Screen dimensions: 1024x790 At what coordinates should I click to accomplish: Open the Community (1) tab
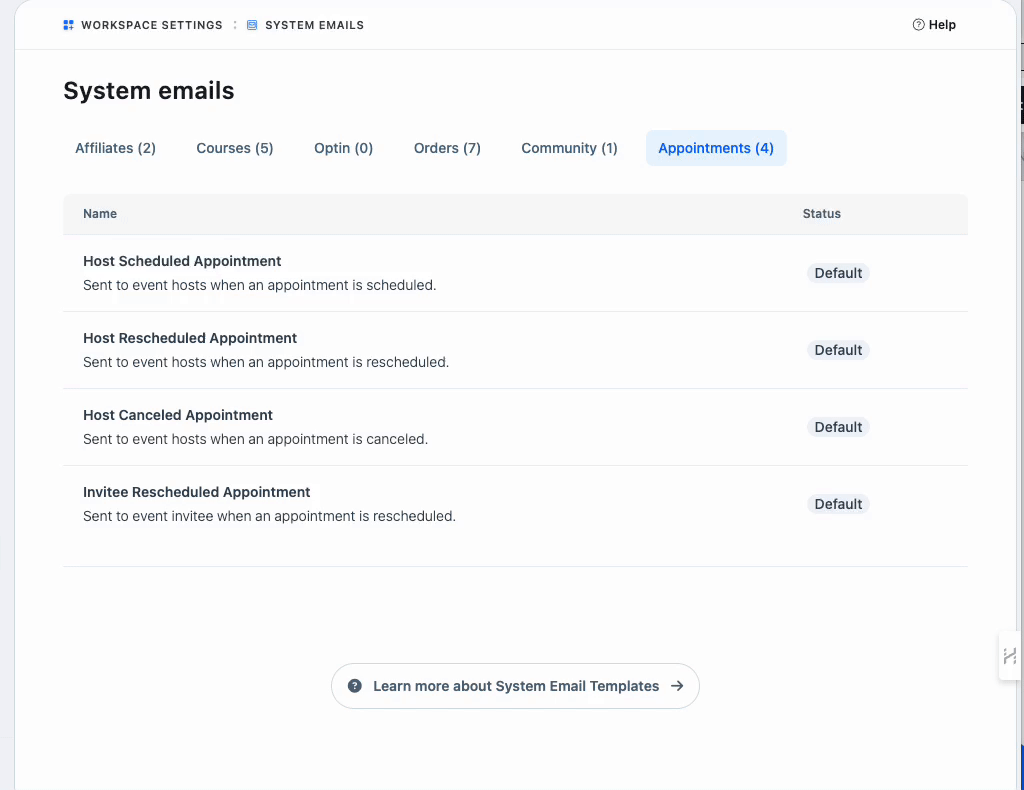point(569,148)
